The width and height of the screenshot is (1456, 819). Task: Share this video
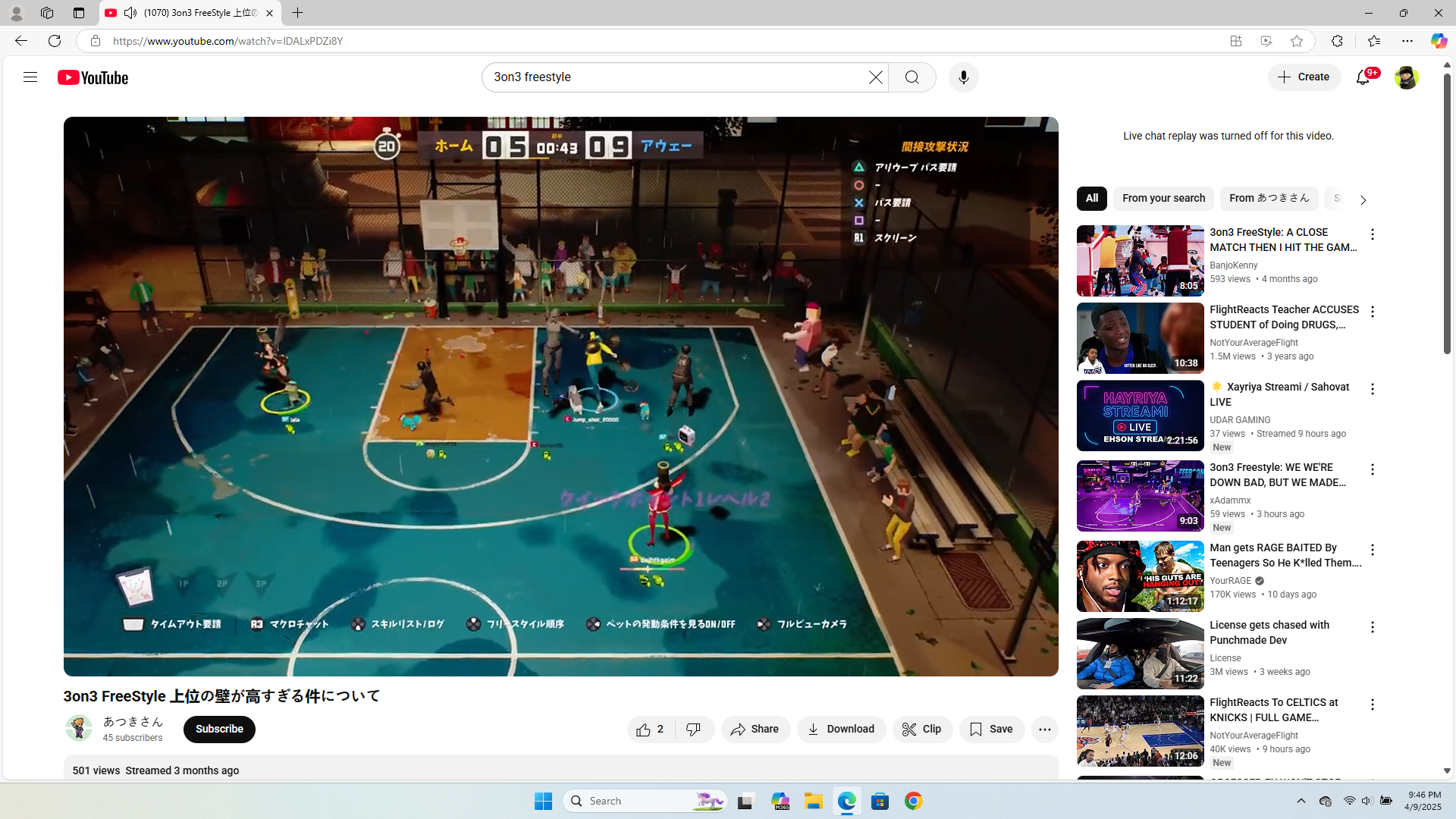click(x=755, y=730)
